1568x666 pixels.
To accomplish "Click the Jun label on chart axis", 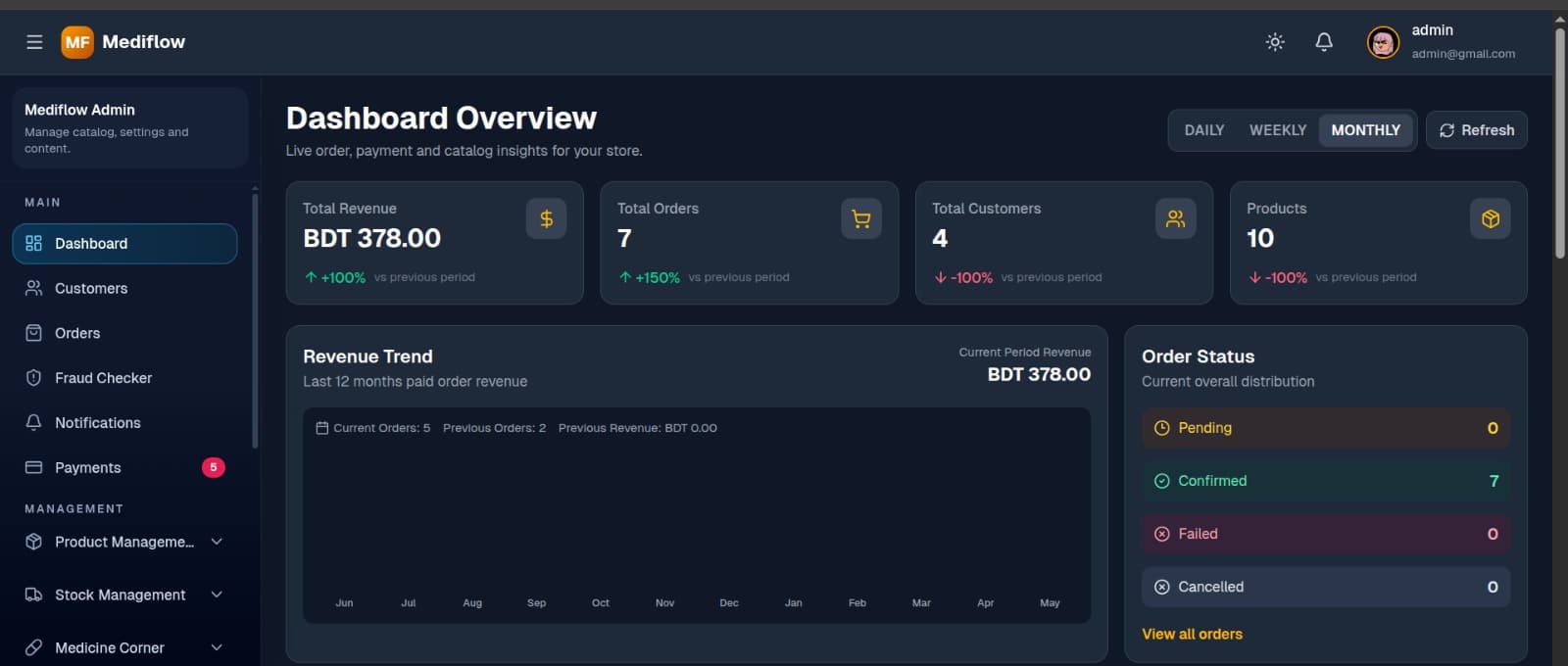I will coord(344,602).
